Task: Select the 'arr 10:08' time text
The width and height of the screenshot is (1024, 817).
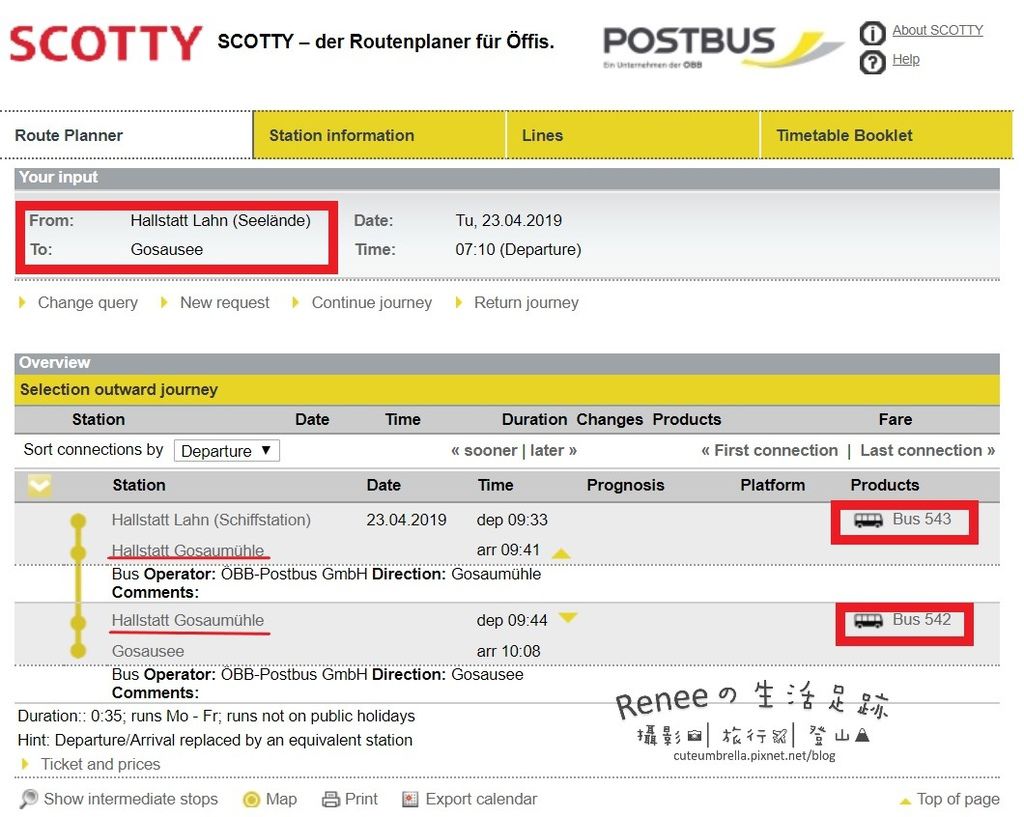Action: [x=509, y=651]
